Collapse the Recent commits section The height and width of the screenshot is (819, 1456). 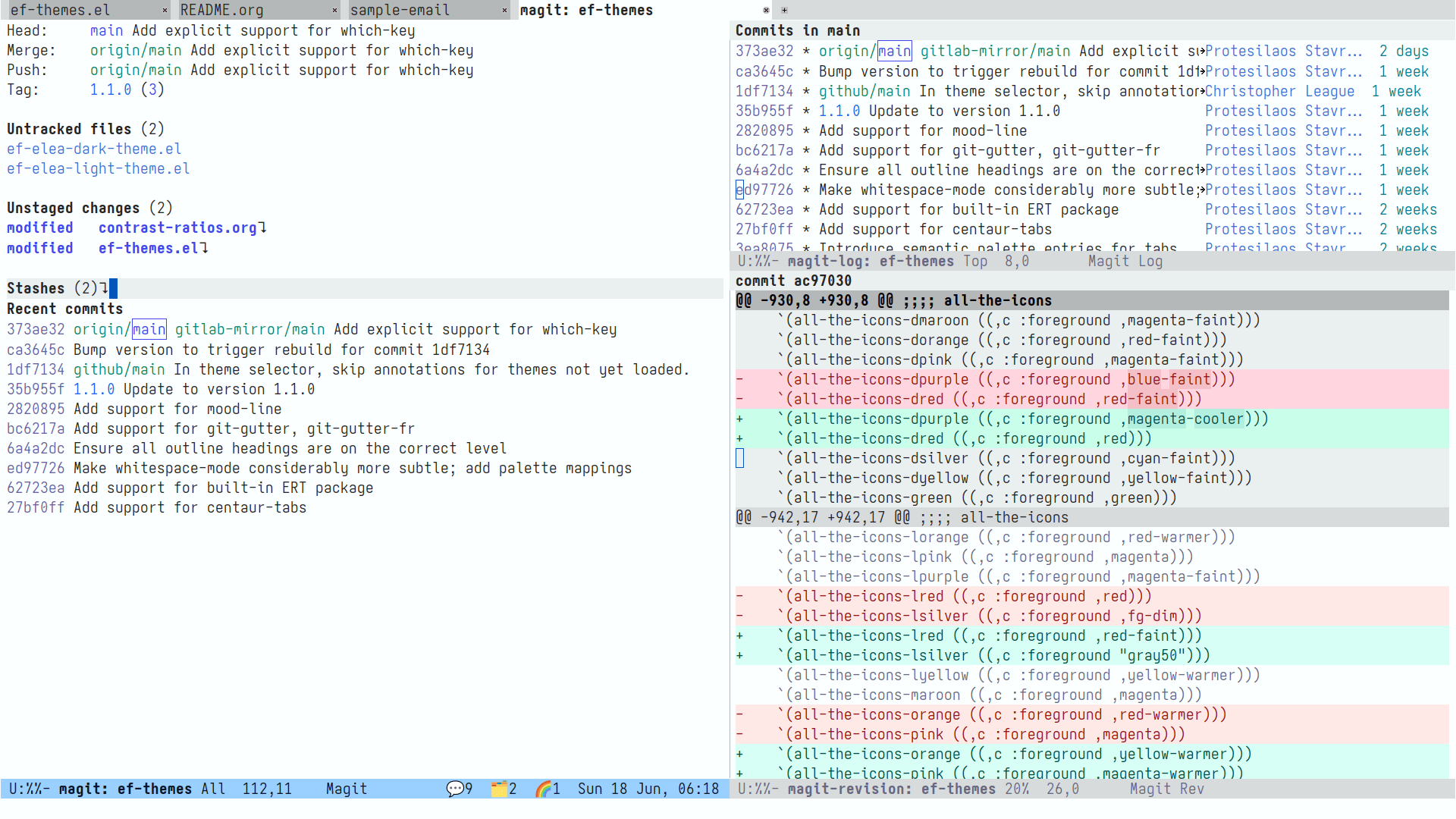(x=64, y=309)
